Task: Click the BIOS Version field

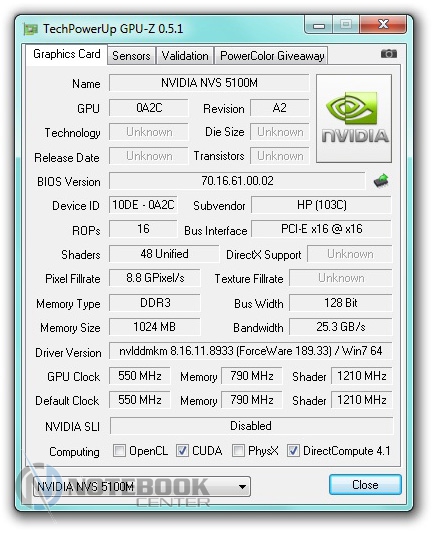Action: (237, 181)
